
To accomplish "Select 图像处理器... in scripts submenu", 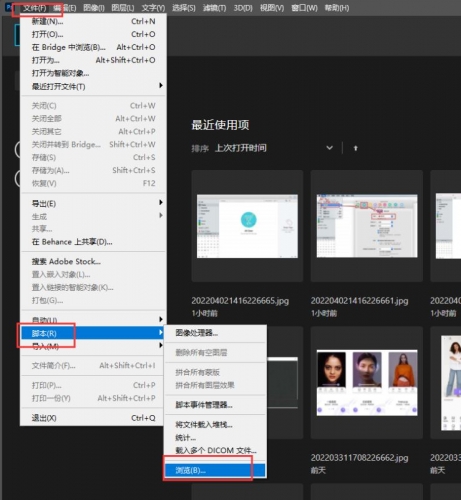I will pos(215,333).
